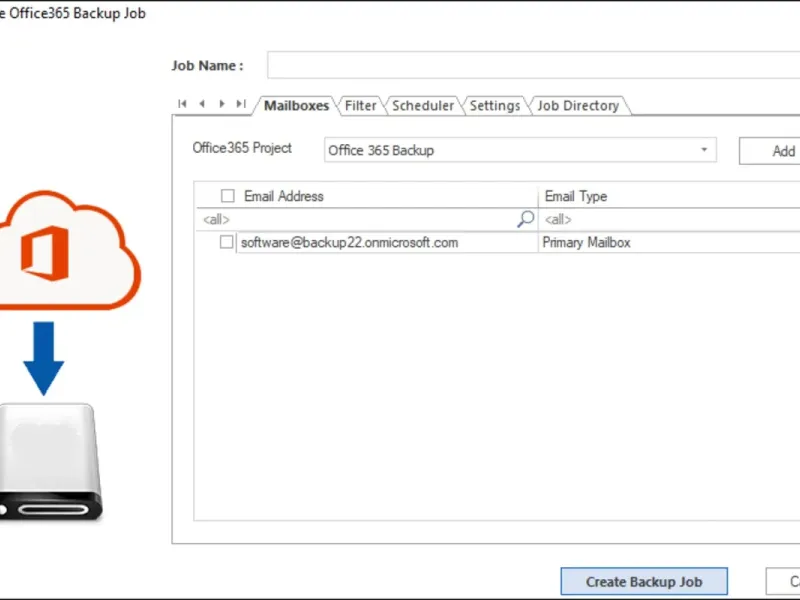Open the Job Directory tab
The height and width of the screenshot is (600, 800).
578,106
